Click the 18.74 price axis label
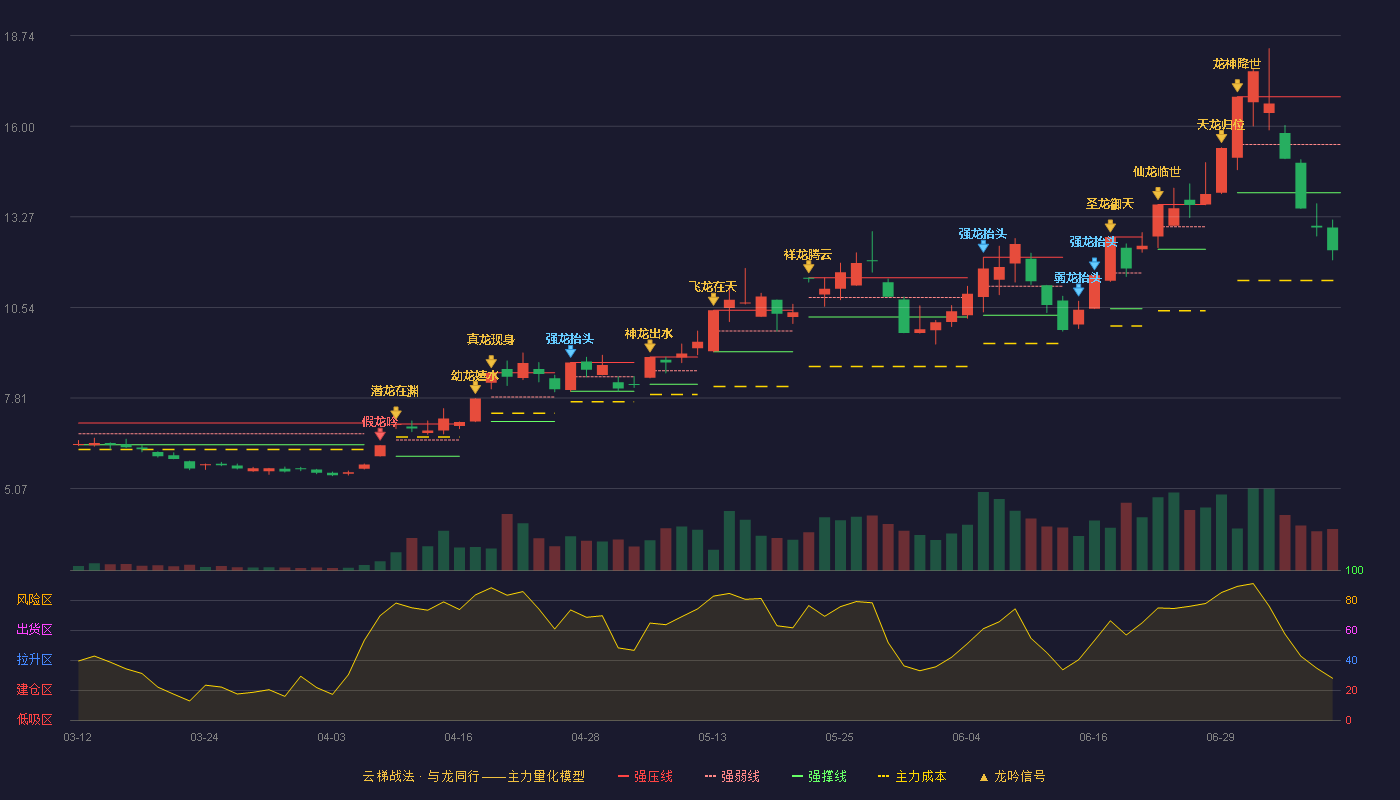The height and width of the screenshot is (800, 1400). pos(19,37)
